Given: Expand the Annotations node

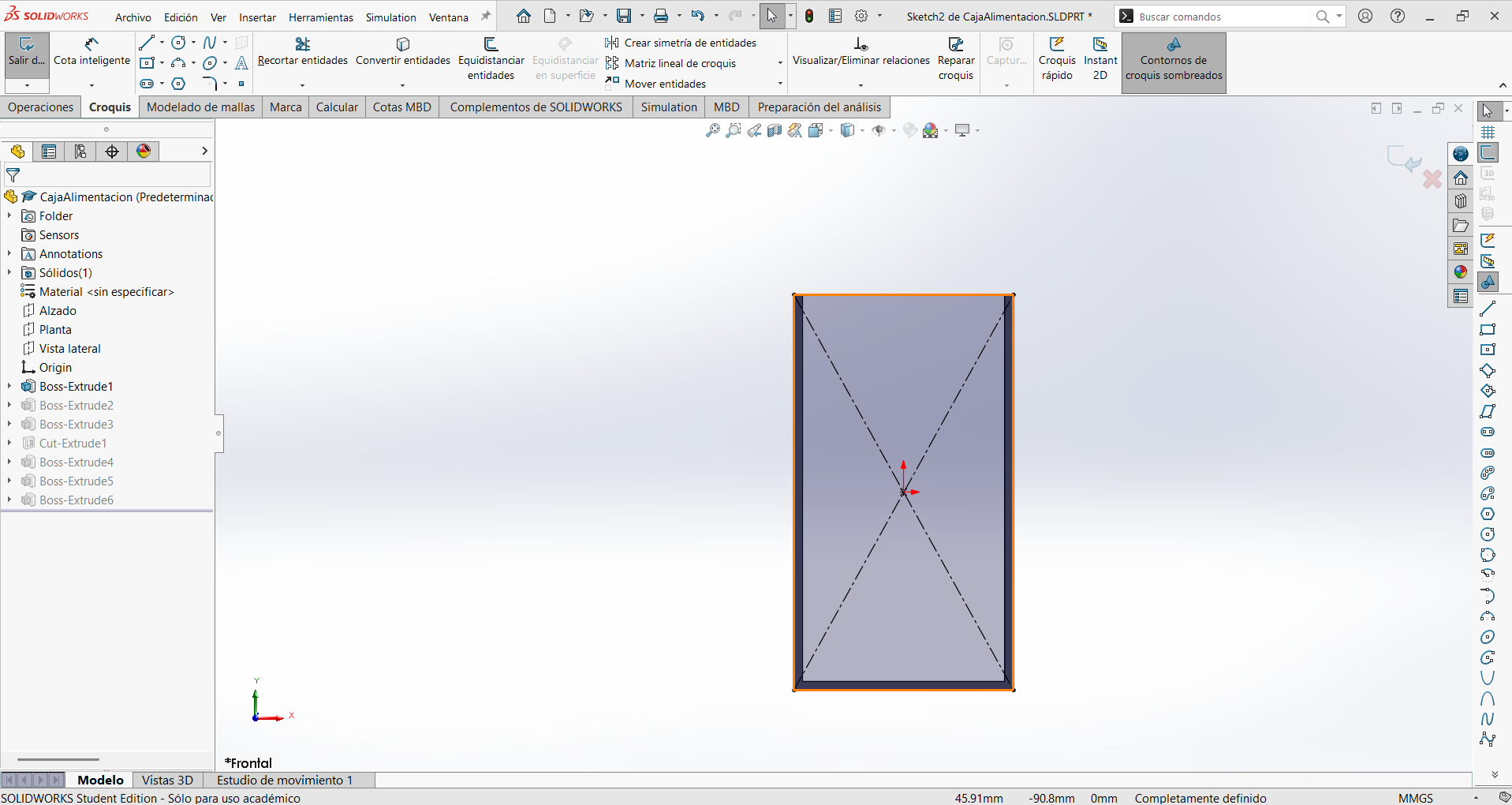Looking at the screenshot, I should click(9, 253).
